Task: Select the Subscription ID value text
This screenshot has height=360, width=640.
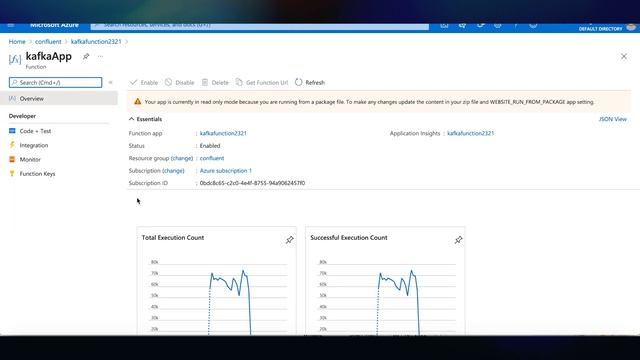Action: (x=252, y=183)
